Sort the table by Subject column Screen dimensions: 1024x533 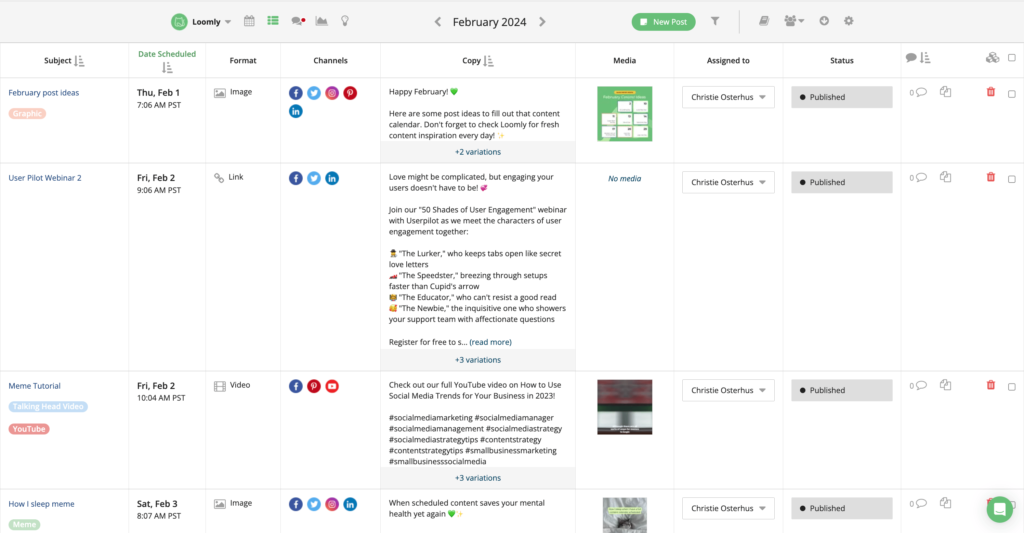(x=79, y=61)
